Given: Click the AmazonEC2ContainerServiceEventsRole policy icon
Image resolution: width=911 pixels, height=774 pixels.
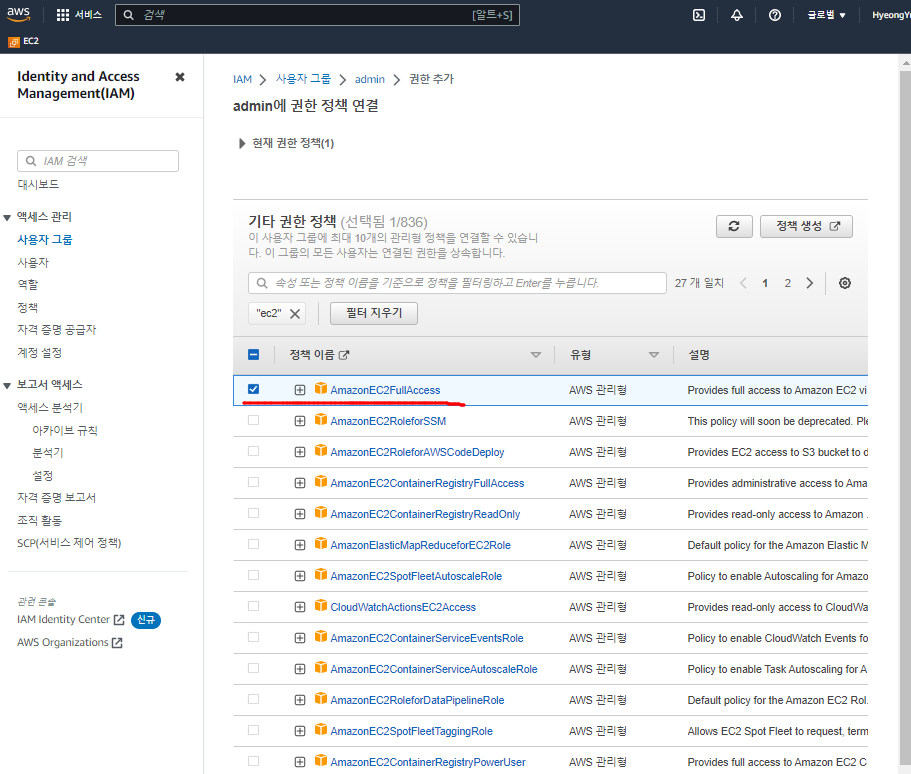Looking at the screenshot, I should coord(321,637).
